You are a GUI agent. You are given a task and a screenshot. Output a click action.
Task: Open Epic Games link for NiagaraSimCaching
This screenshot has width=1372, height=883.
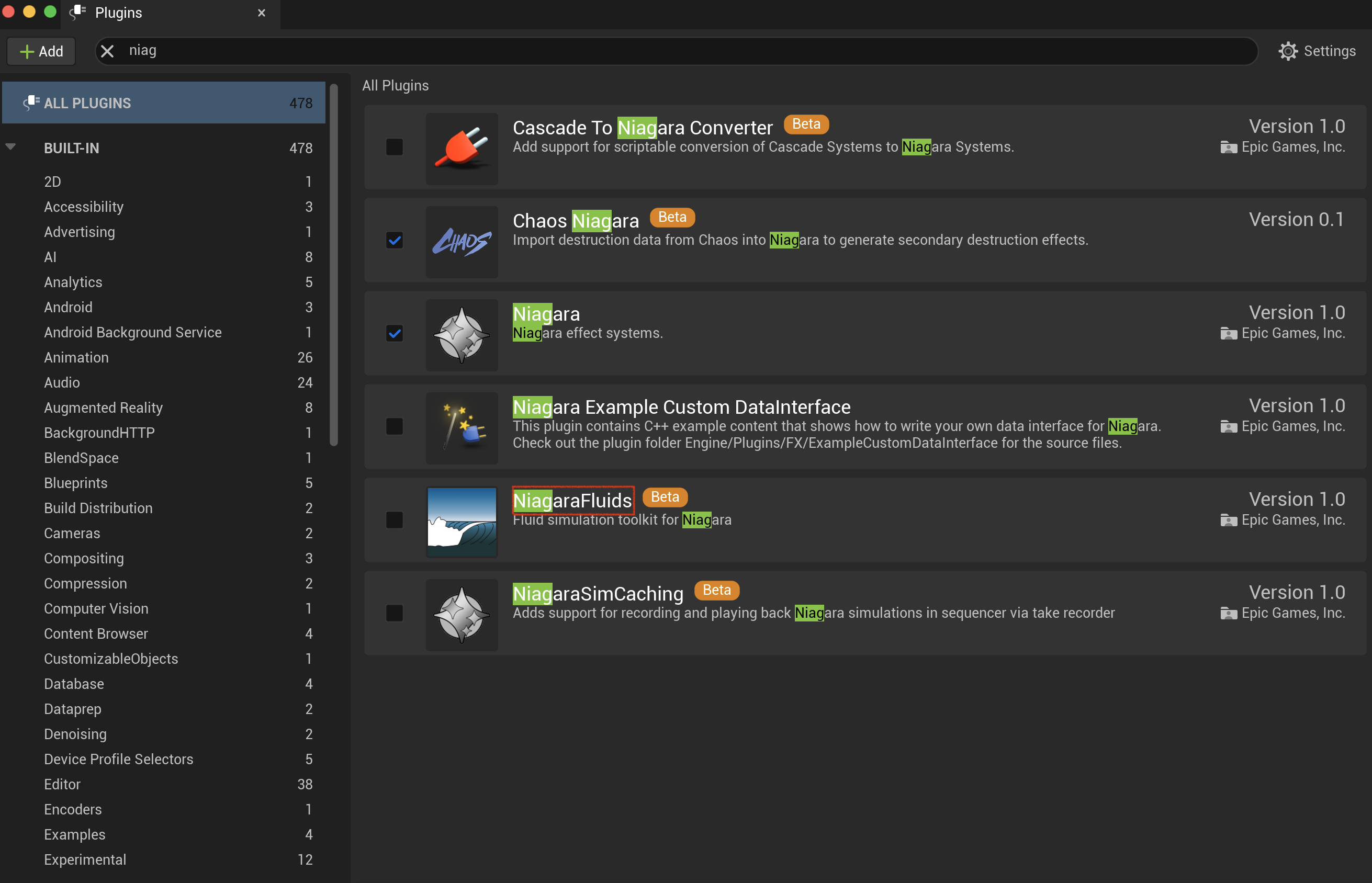(x=1283, y=614)
